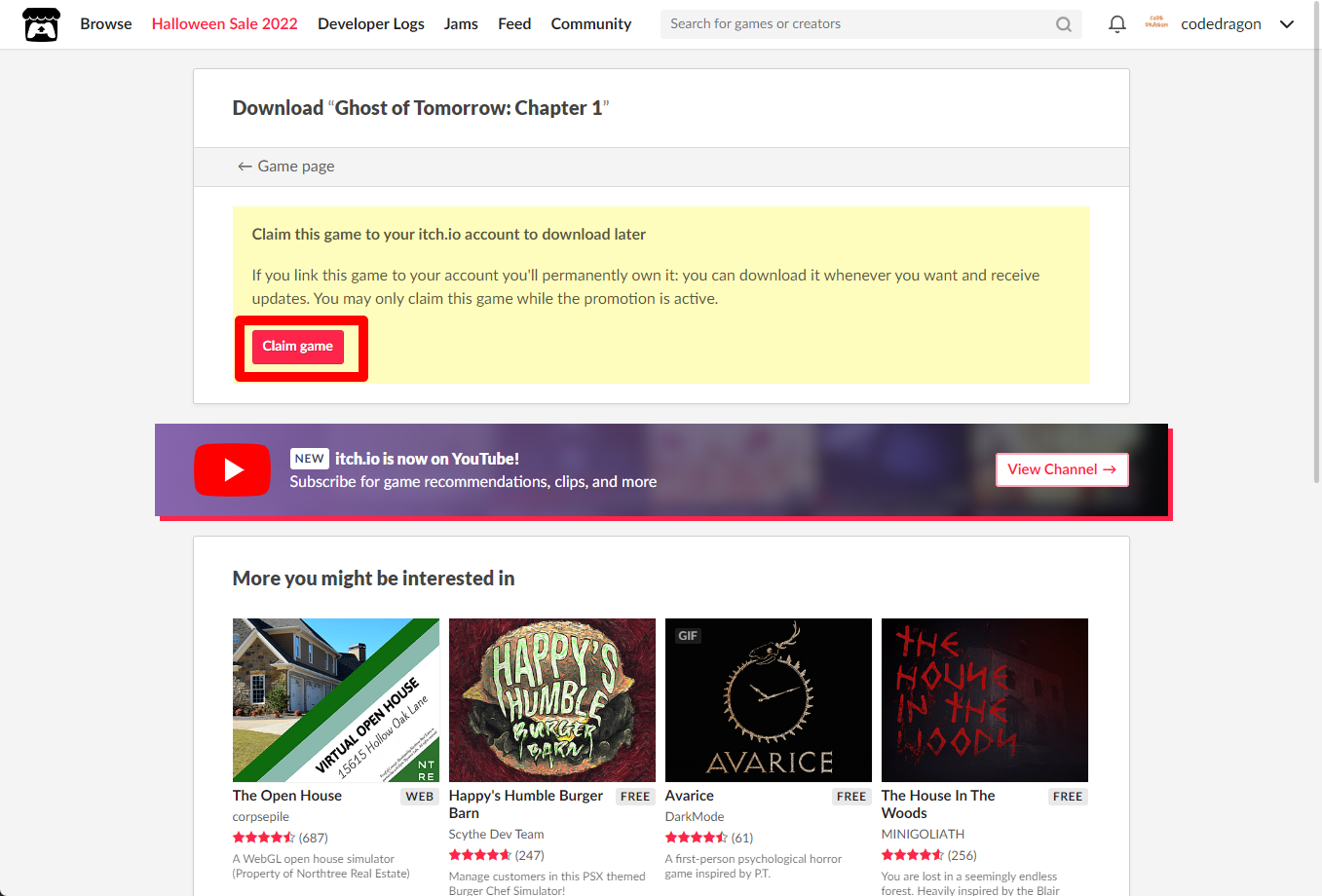Viewport: 1322px width, 896px height.
Task: Open the itch.io home logo
Action: 41,24
